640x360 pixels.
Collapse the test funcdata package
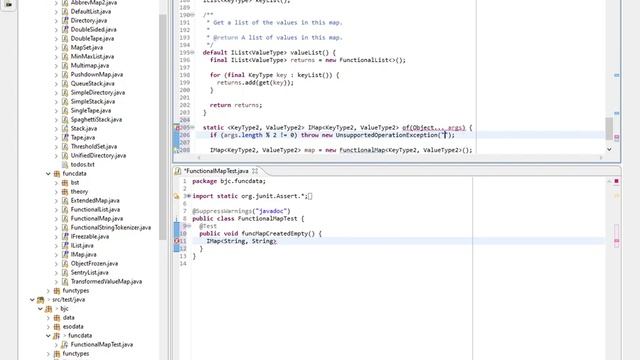(x=48, y=336)
